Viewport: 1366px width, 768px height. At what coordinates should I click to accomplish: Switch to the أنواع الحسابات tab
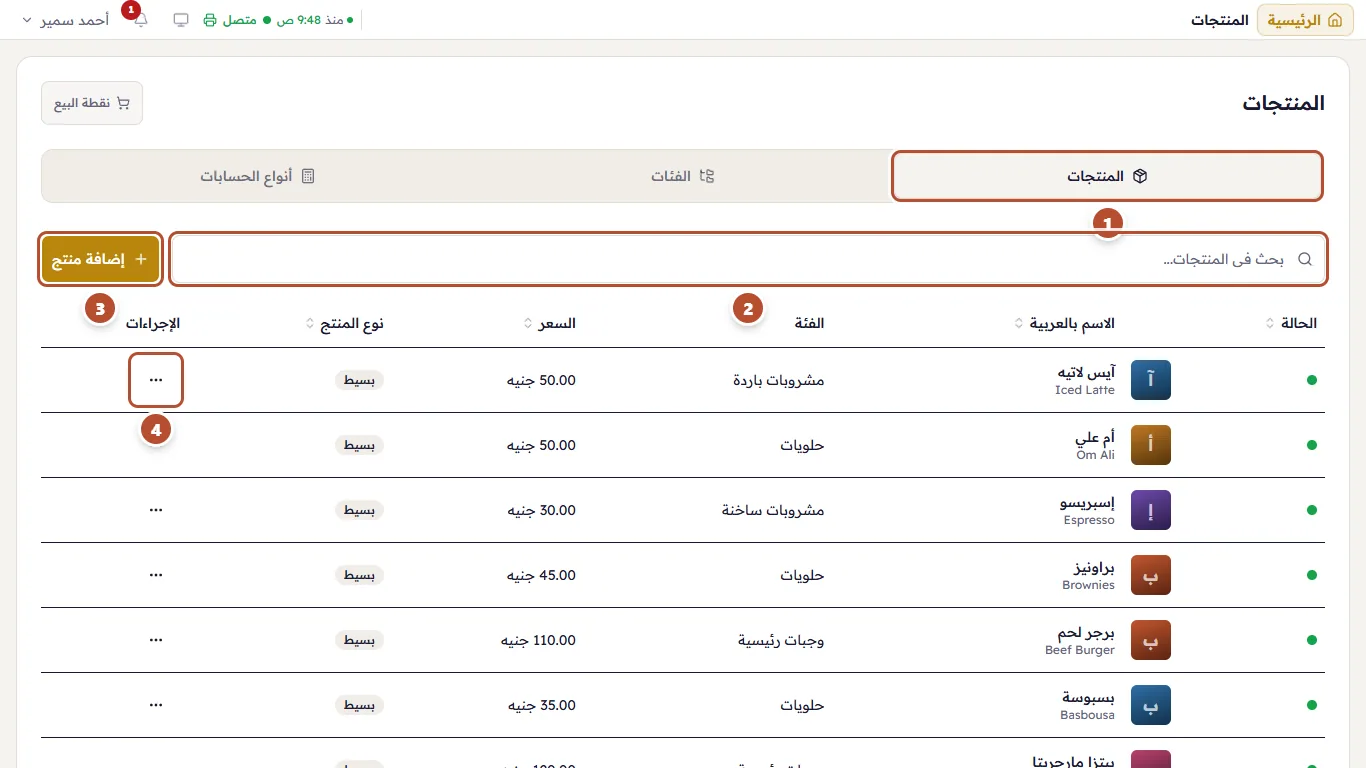click(x=257, y=176)
